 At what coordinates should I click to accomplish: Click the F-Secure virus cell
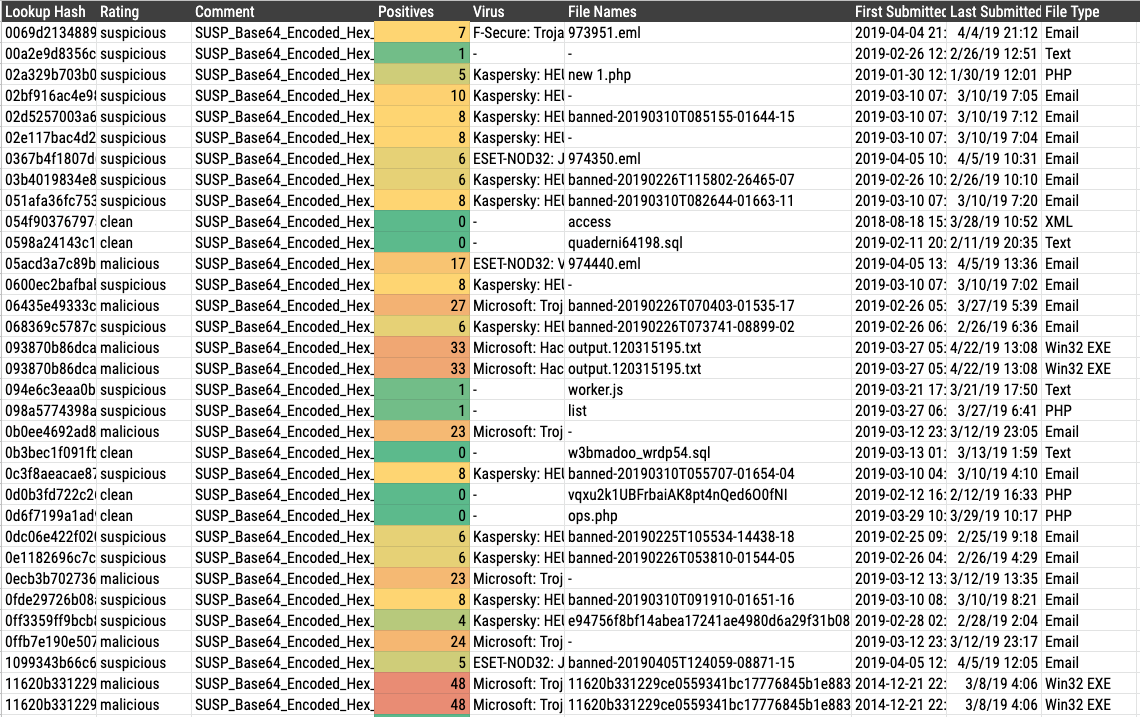pyautogui.click(x=516, y=33)
